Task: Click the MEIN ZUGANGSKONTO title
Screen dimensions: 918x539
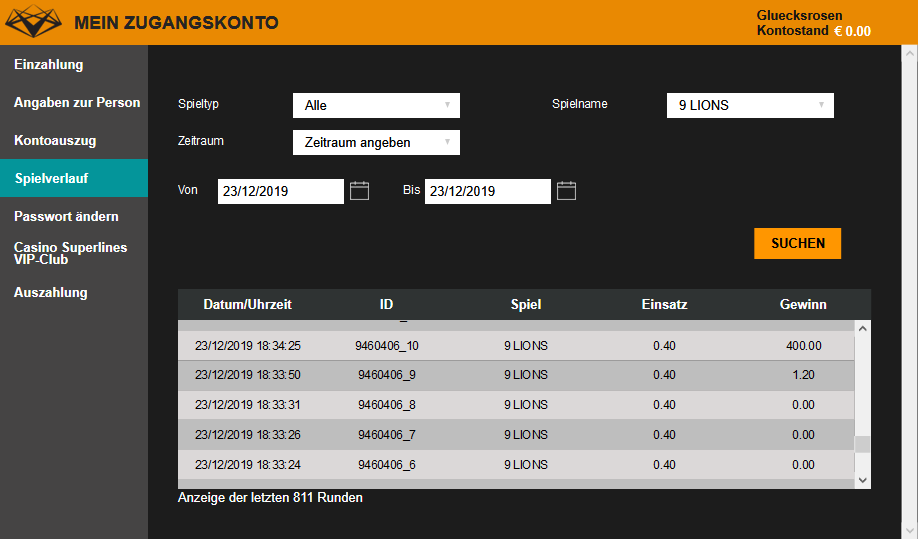Action: tap(176, 23)
